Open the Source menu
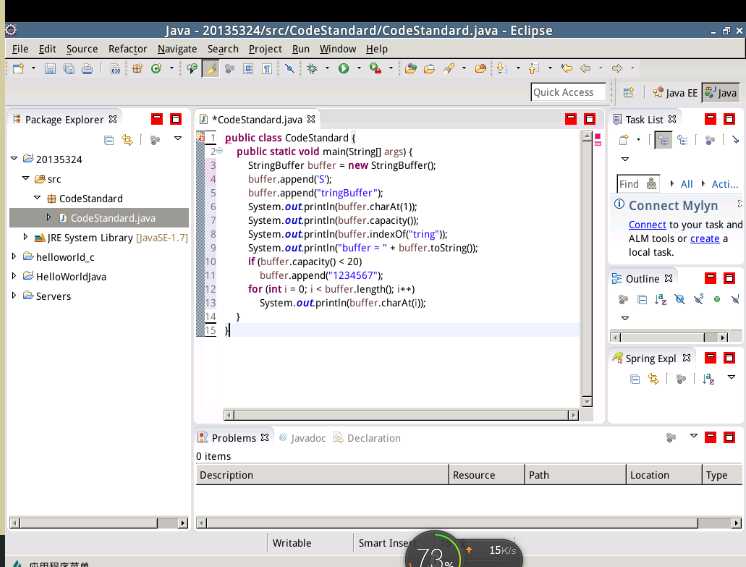746x567 pixels. (82, 49)
